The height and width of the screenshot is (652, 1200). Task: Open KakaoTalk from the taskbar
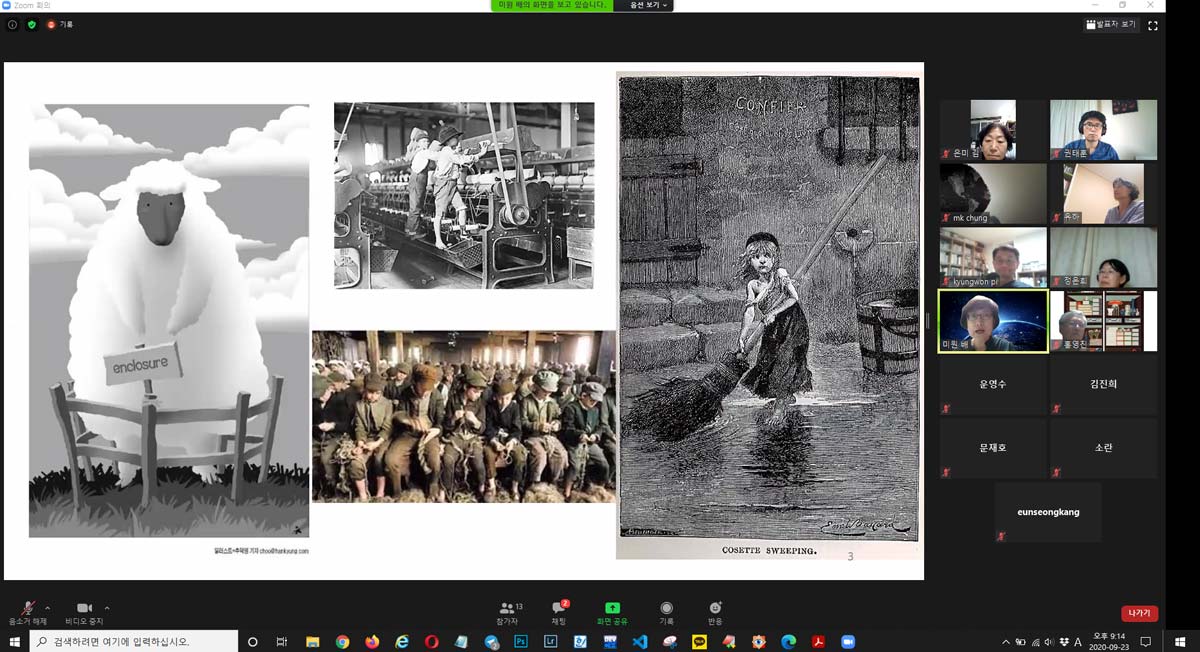point(699,641)
